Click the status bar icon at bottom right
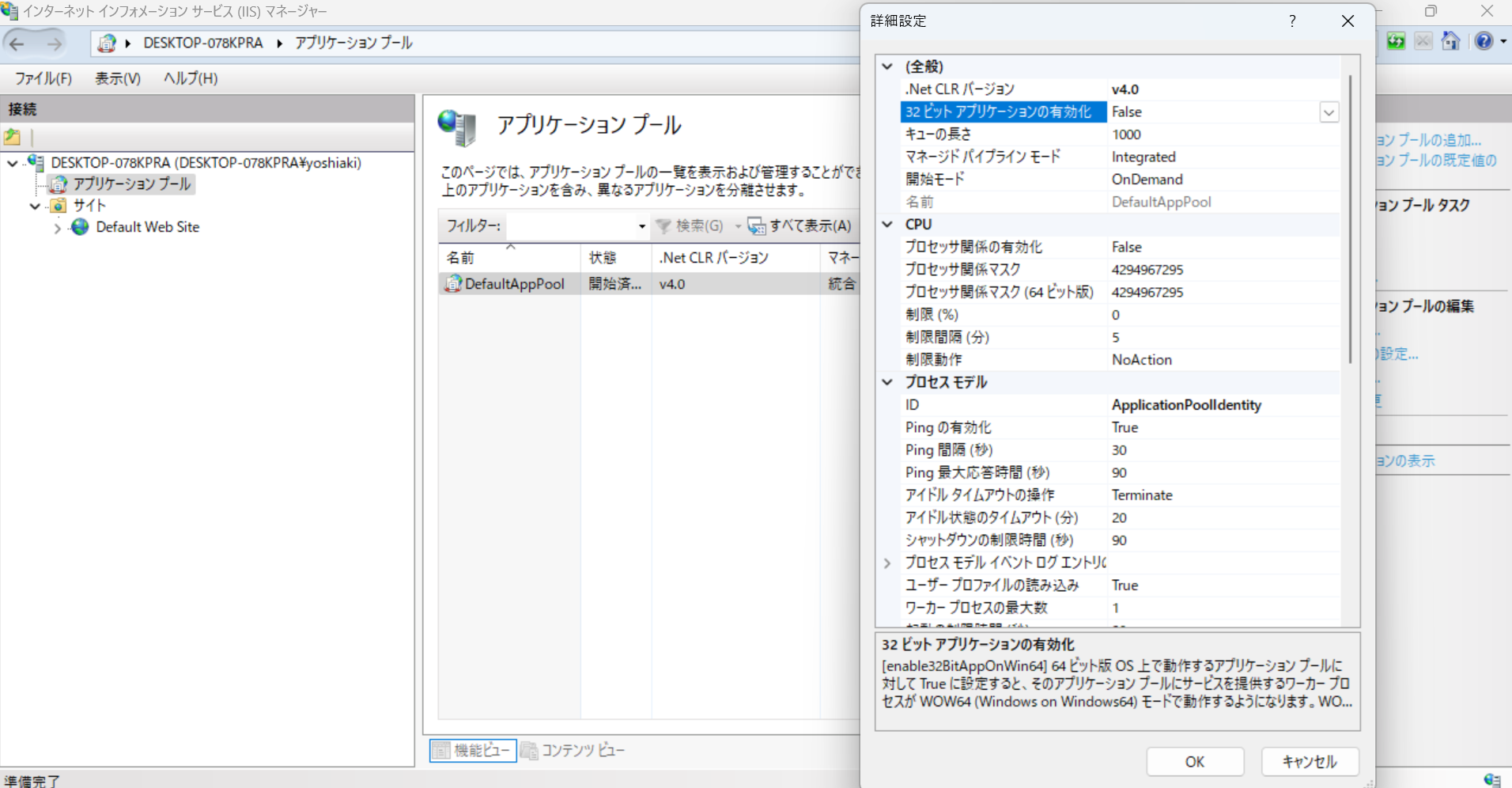 [x=1492, y=780]
